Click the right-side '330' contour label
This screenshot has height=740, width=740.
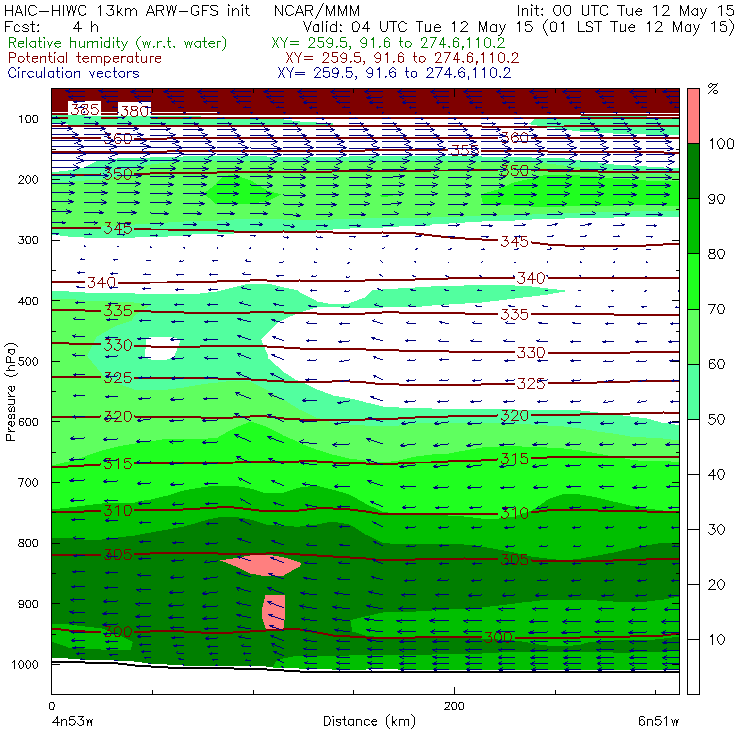[x=531, y=353]
